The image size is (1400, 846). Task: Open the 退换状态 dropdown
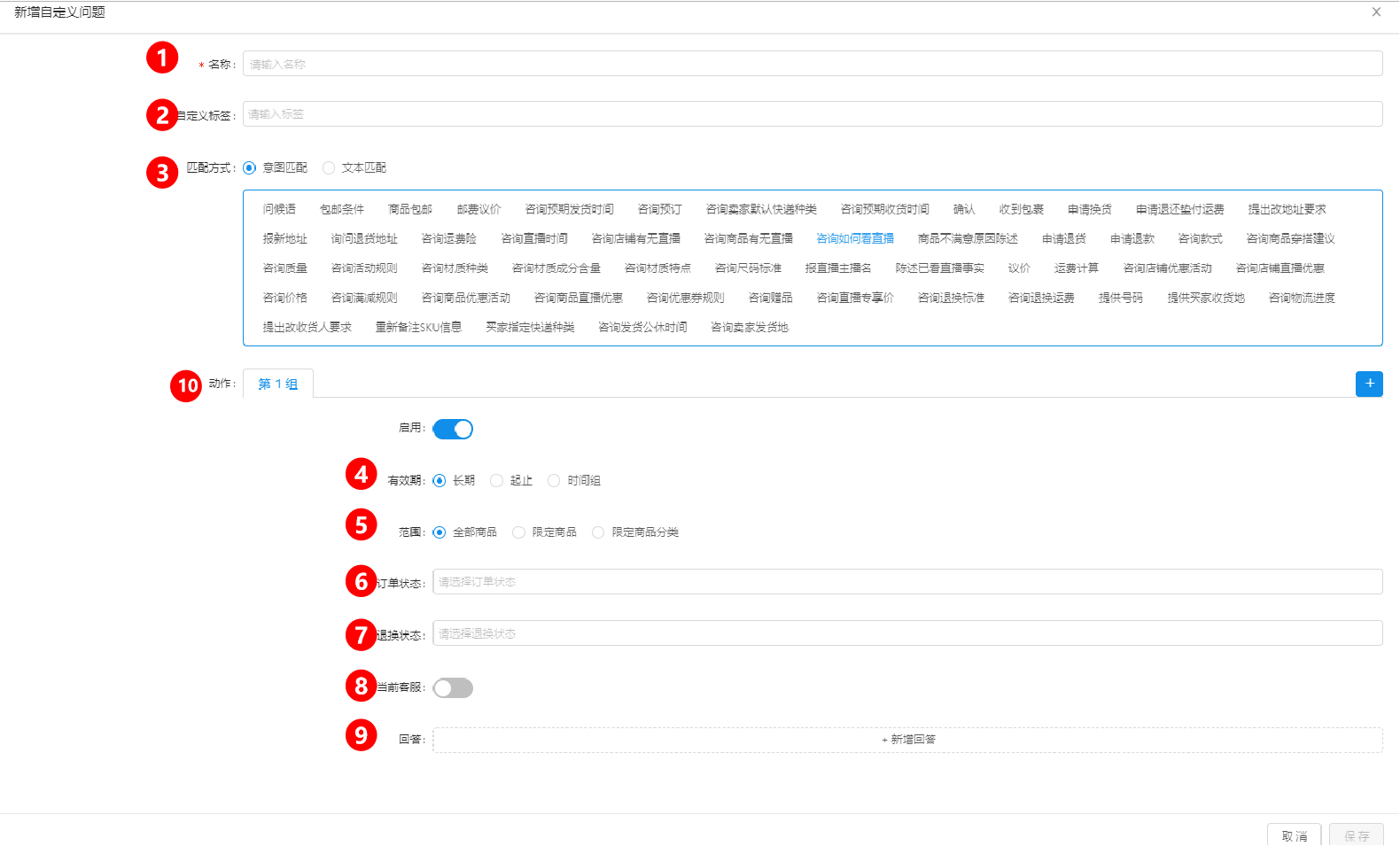(907, 633)
